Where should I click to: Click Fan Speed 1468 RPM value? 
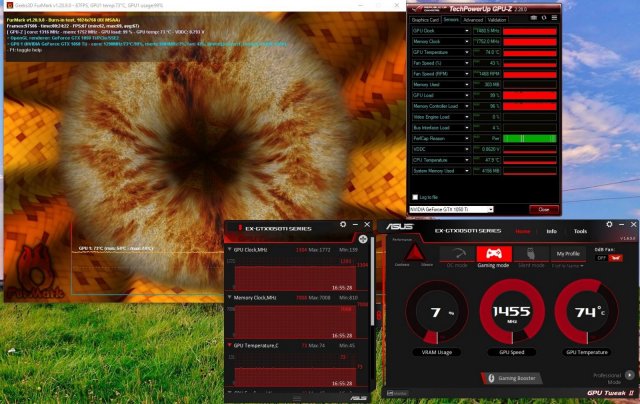click(x=487, y=74)
